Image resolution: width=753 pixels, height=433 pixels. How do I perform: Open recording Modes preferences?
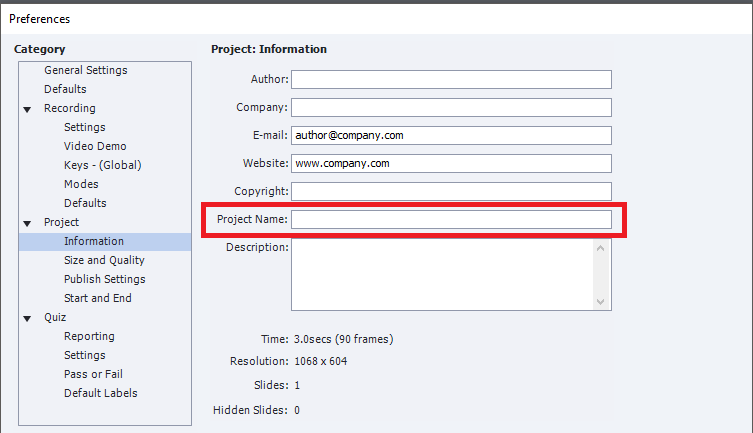click(x=81, y=184)
